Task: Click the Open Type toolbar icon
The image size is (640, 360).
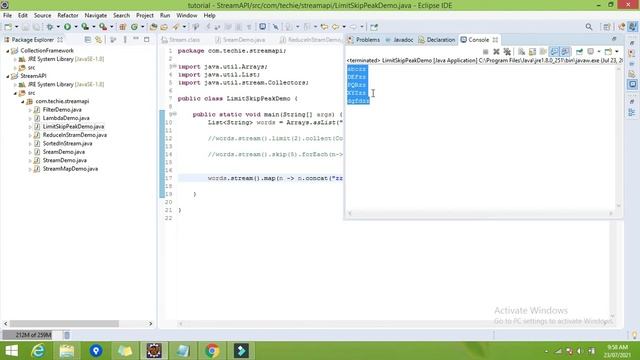Action: [x=153, y=27]
